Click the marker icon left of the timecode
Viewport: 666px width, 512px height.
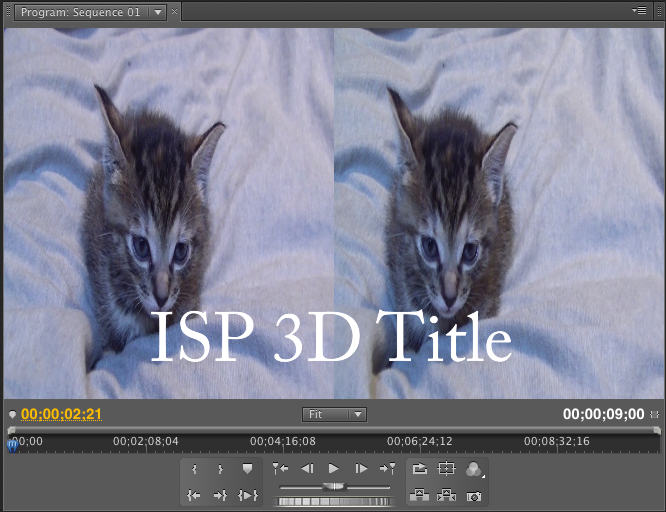(x=12, y=414)
